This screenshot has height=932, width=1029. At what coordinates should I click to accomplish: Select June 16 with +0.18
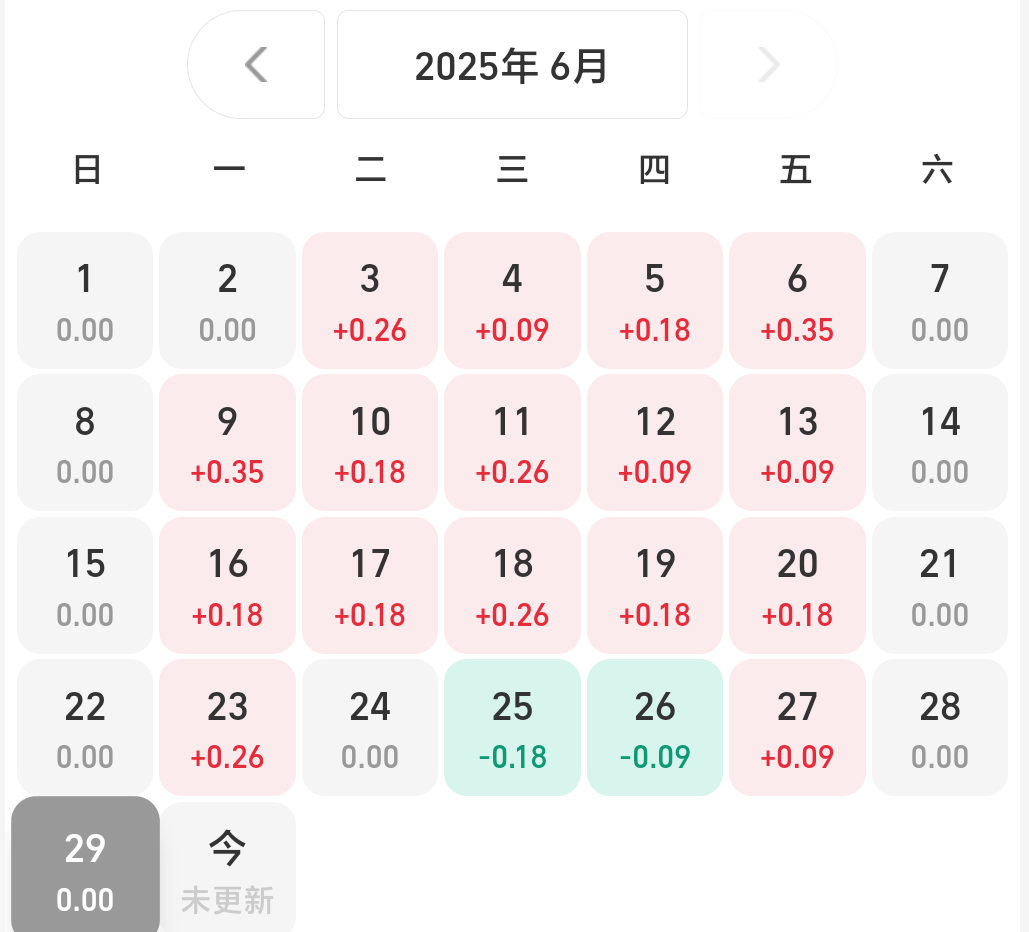227,585
